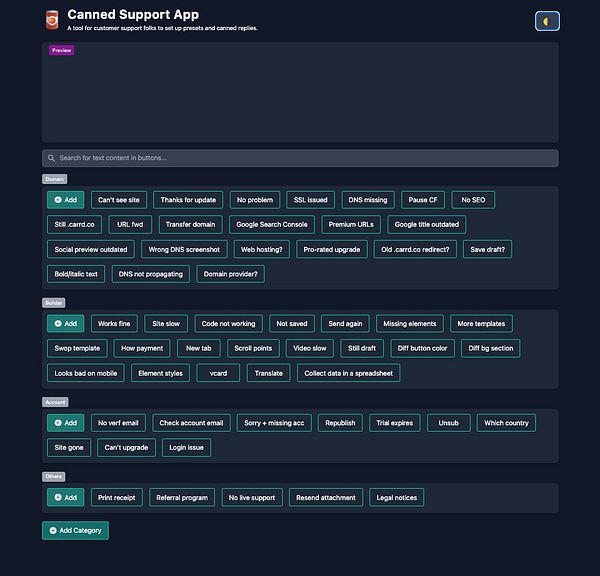Select the Social preview outdated reply
Screen dimensions: 600x576
point(91,250)
